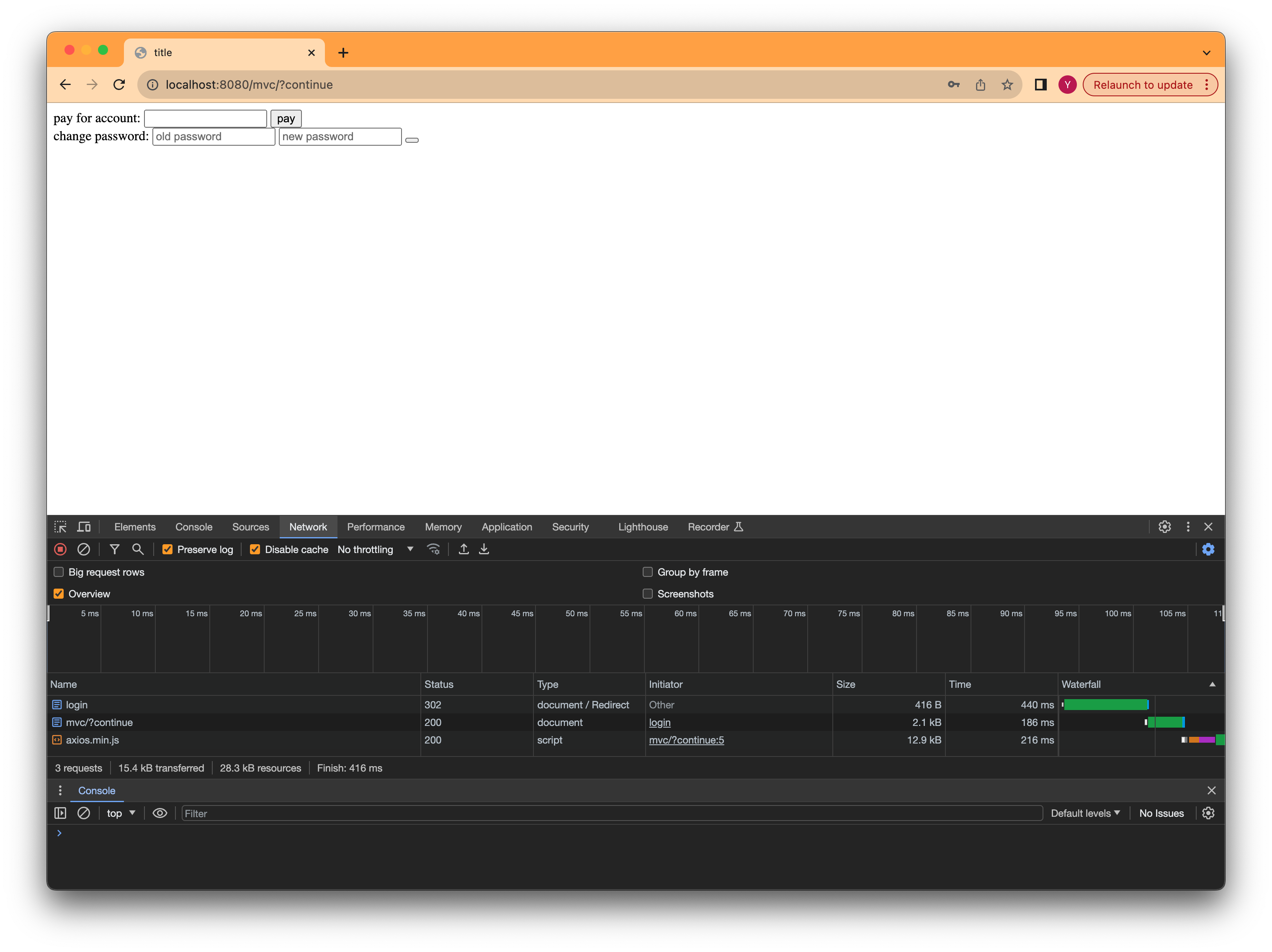Image resolution: width=1272 pixels, height=952 pixels.
Task: Toggle the device toolbar icon
Action: (84, 527)
